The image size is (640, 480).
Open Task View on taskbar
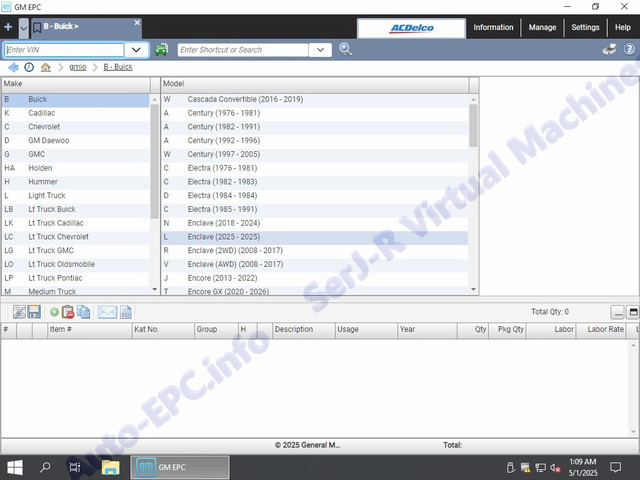75,467
